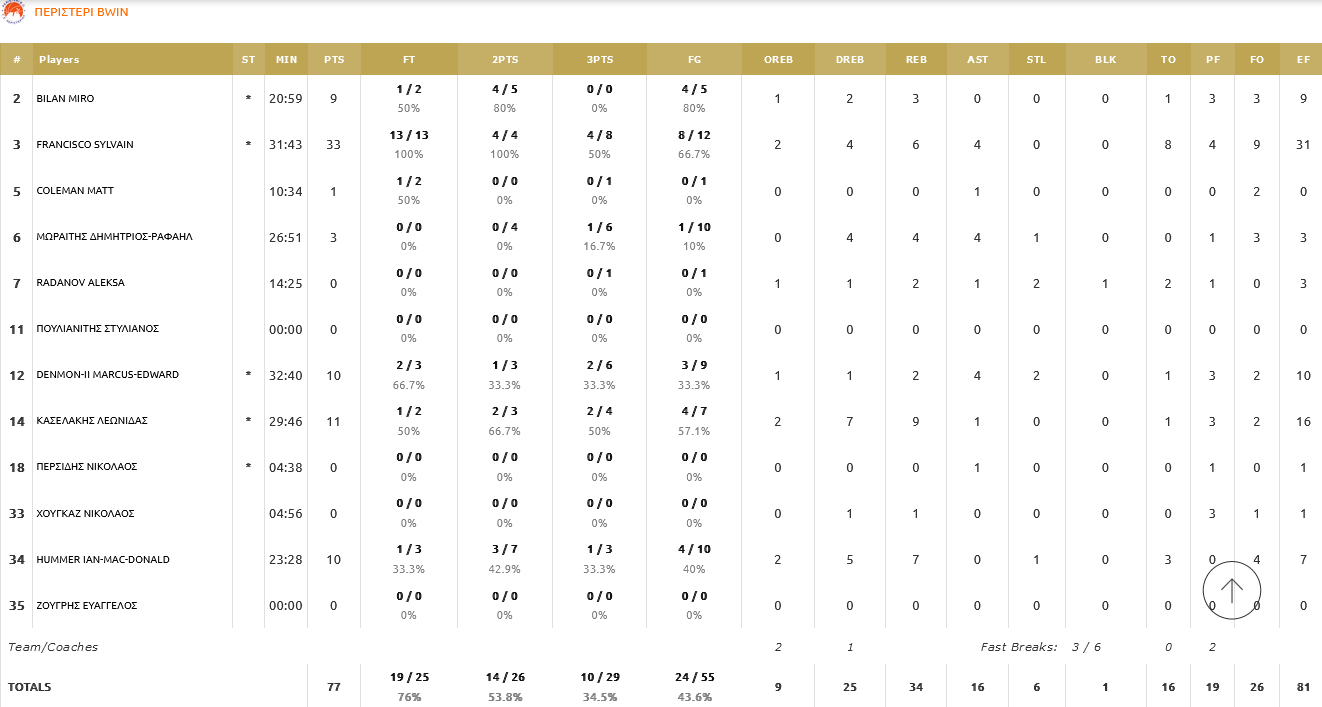Click the MIN column header

[286, 60]
